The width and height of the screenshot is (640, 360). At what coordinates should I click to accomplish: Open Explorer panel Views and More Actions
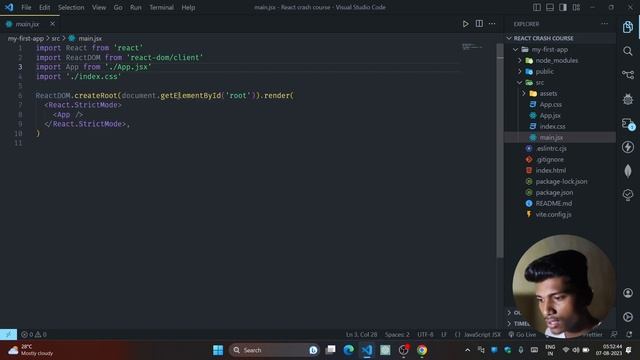[604, 24]
